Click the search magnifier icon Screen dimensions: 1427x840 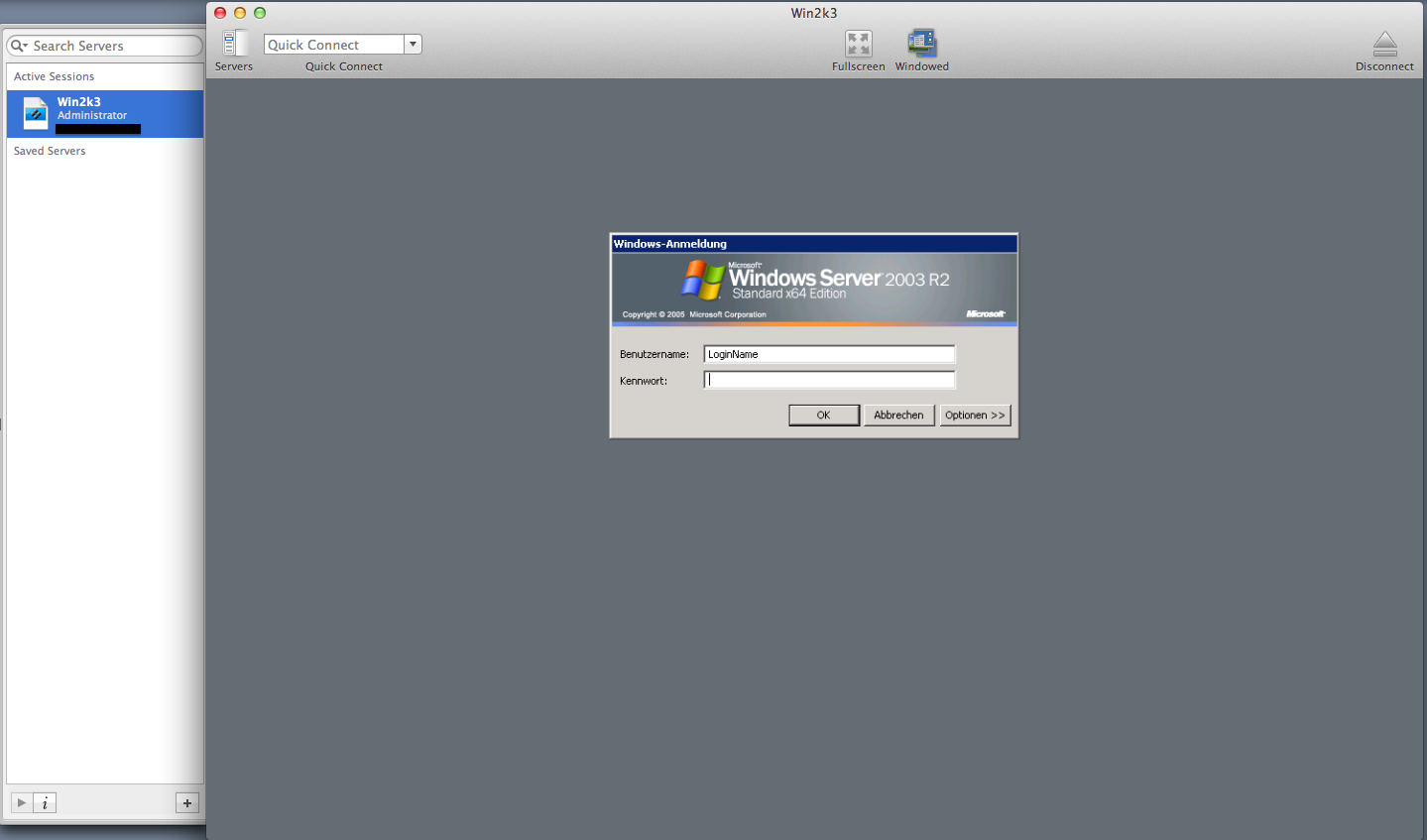click(19, 46)
